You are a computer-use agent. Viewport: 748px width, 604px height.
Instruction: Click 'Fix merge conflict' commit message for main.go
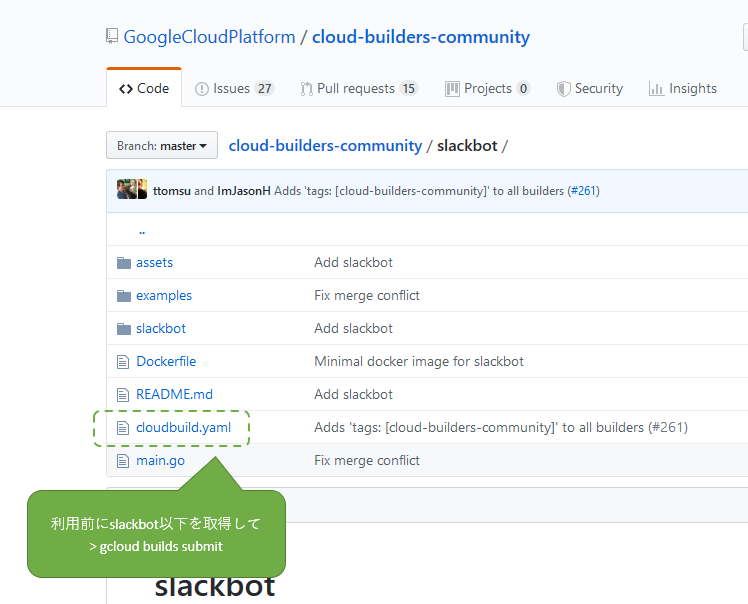click(x=367, y=461)
